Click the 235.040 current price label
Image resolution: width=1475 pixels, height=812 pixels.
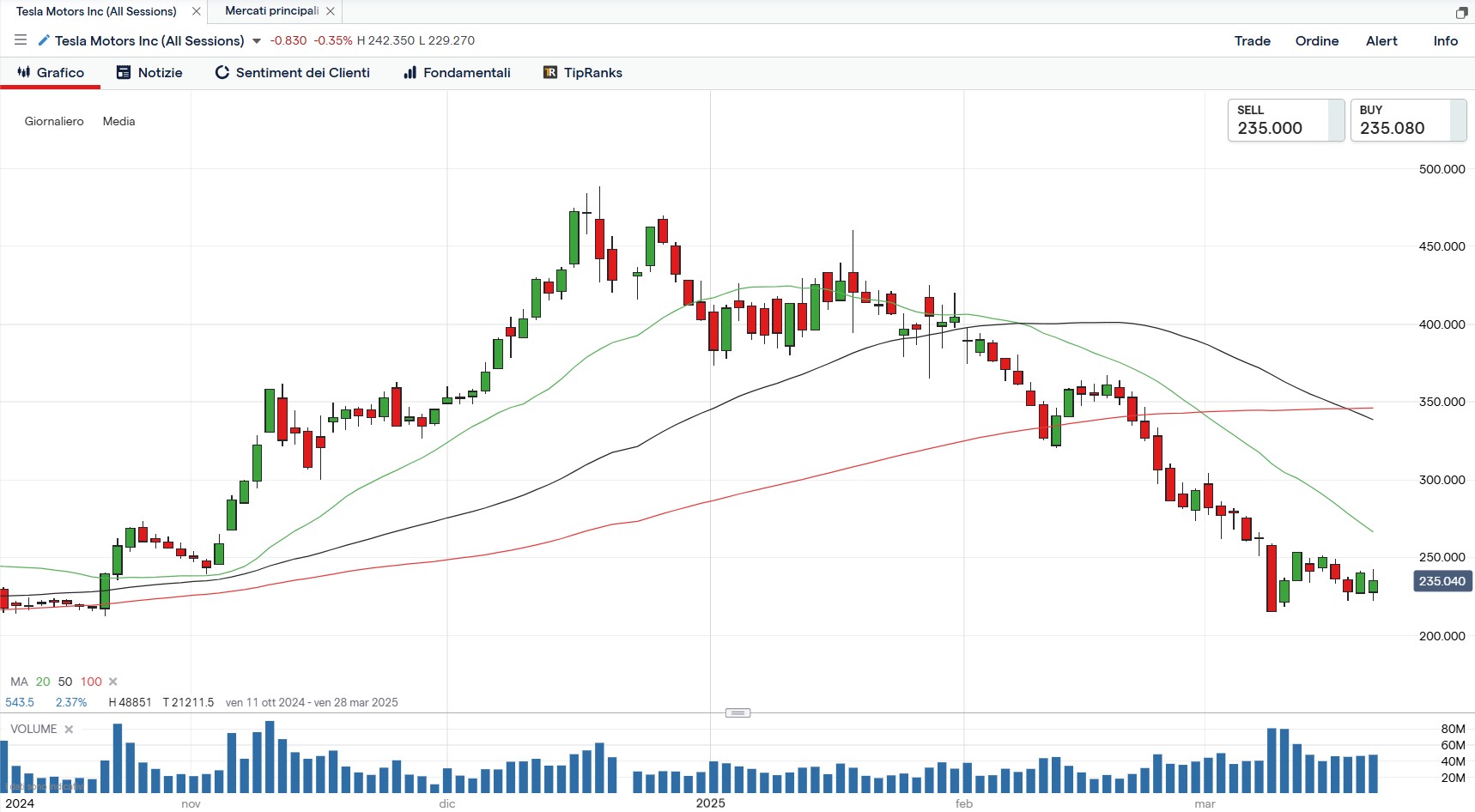click(1442, 581)
